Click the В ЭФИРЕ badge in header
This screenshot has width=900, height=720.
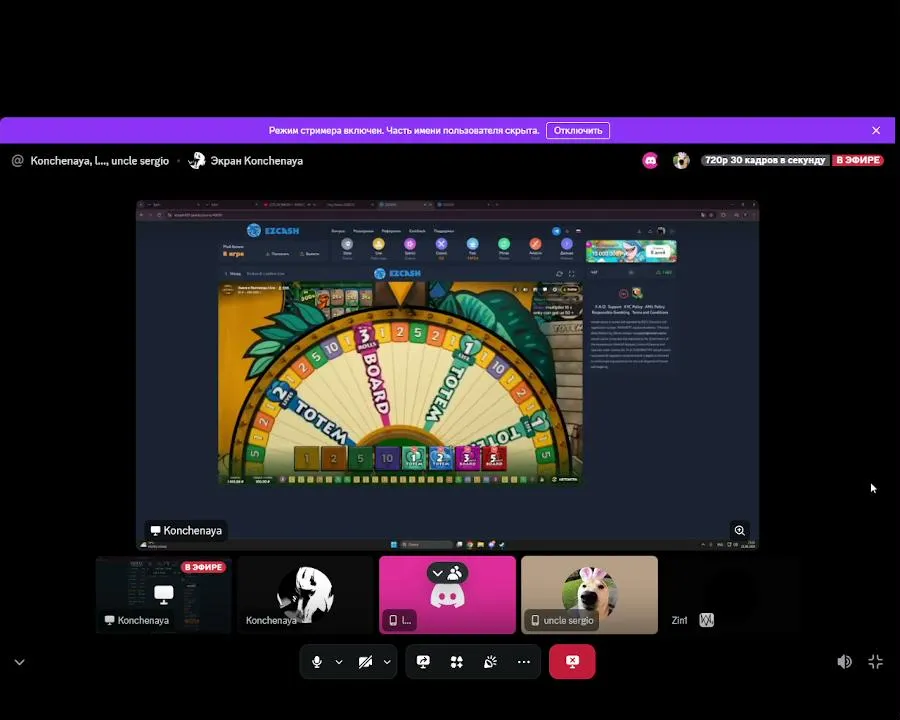pyautogui.click(x=858, y=160)
